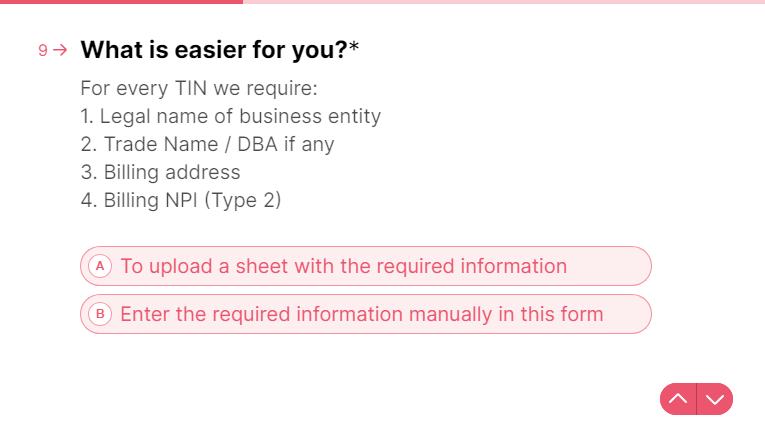765x447 pixels.
Task: Click the unfilled section of the top progress bar
Action: click(x=504, y=2)
